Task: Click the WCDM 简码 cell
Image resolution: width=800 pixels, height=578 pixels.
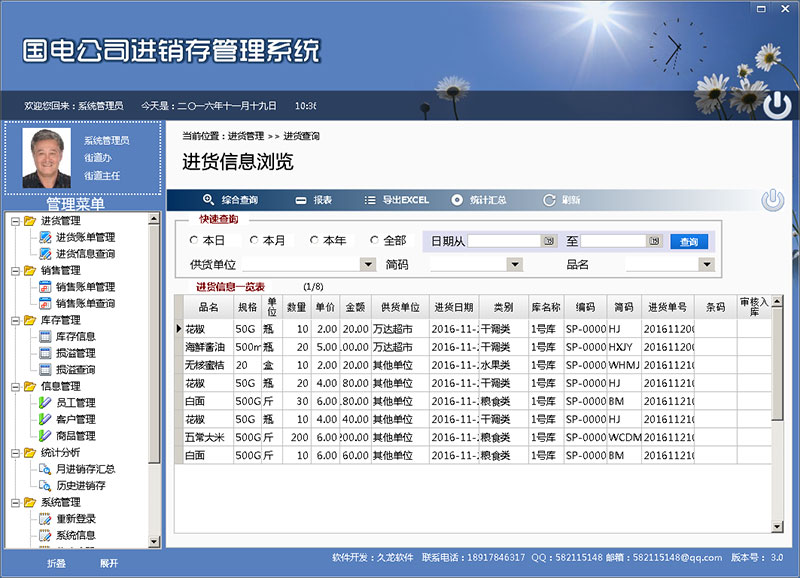Action: [x=624, y=437]
